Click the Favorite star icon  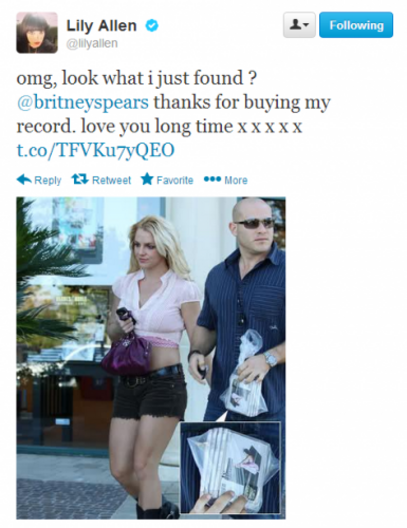147,179
